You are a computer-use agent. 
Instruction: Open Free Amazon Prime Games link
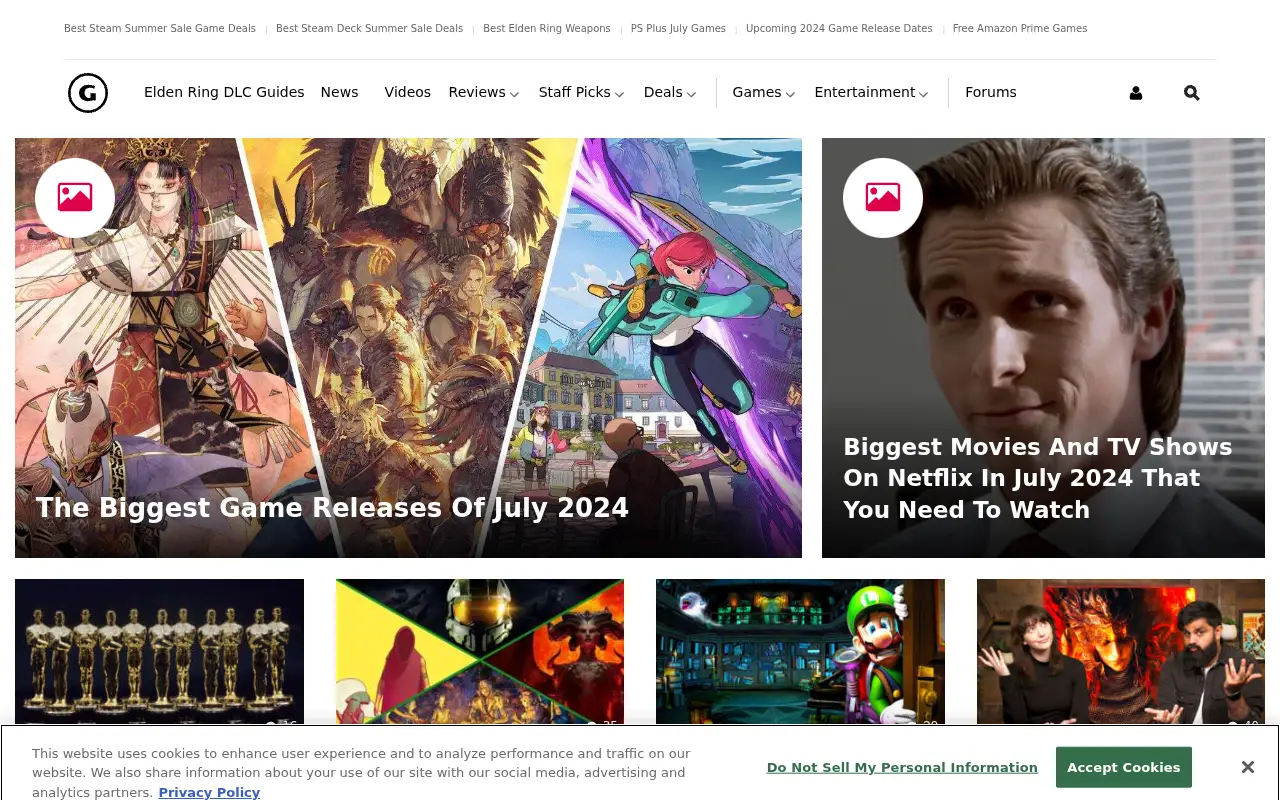coord(1020,29)
